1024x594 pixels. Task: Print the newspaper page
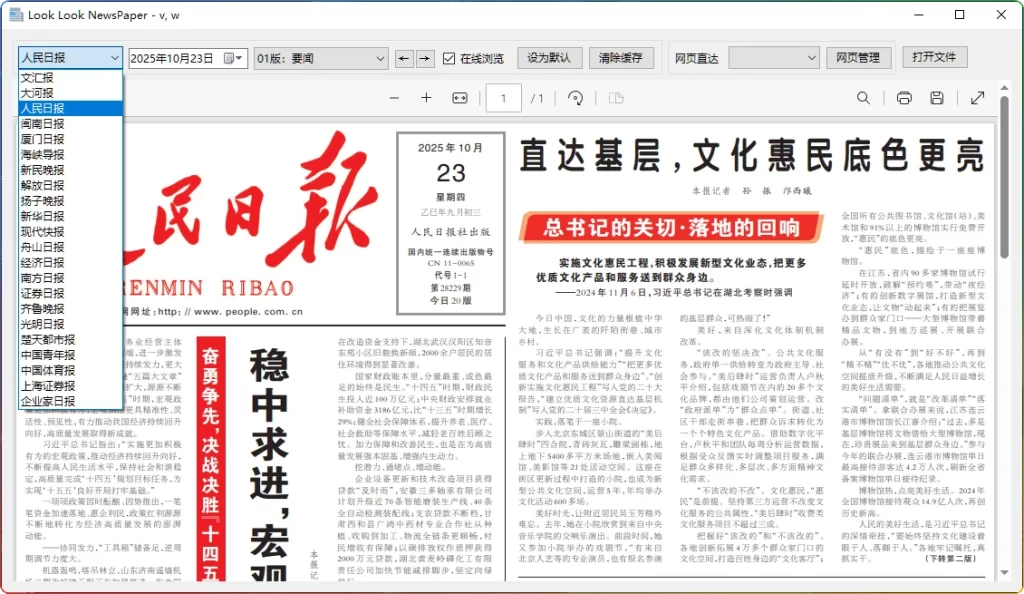click(904, 98)
